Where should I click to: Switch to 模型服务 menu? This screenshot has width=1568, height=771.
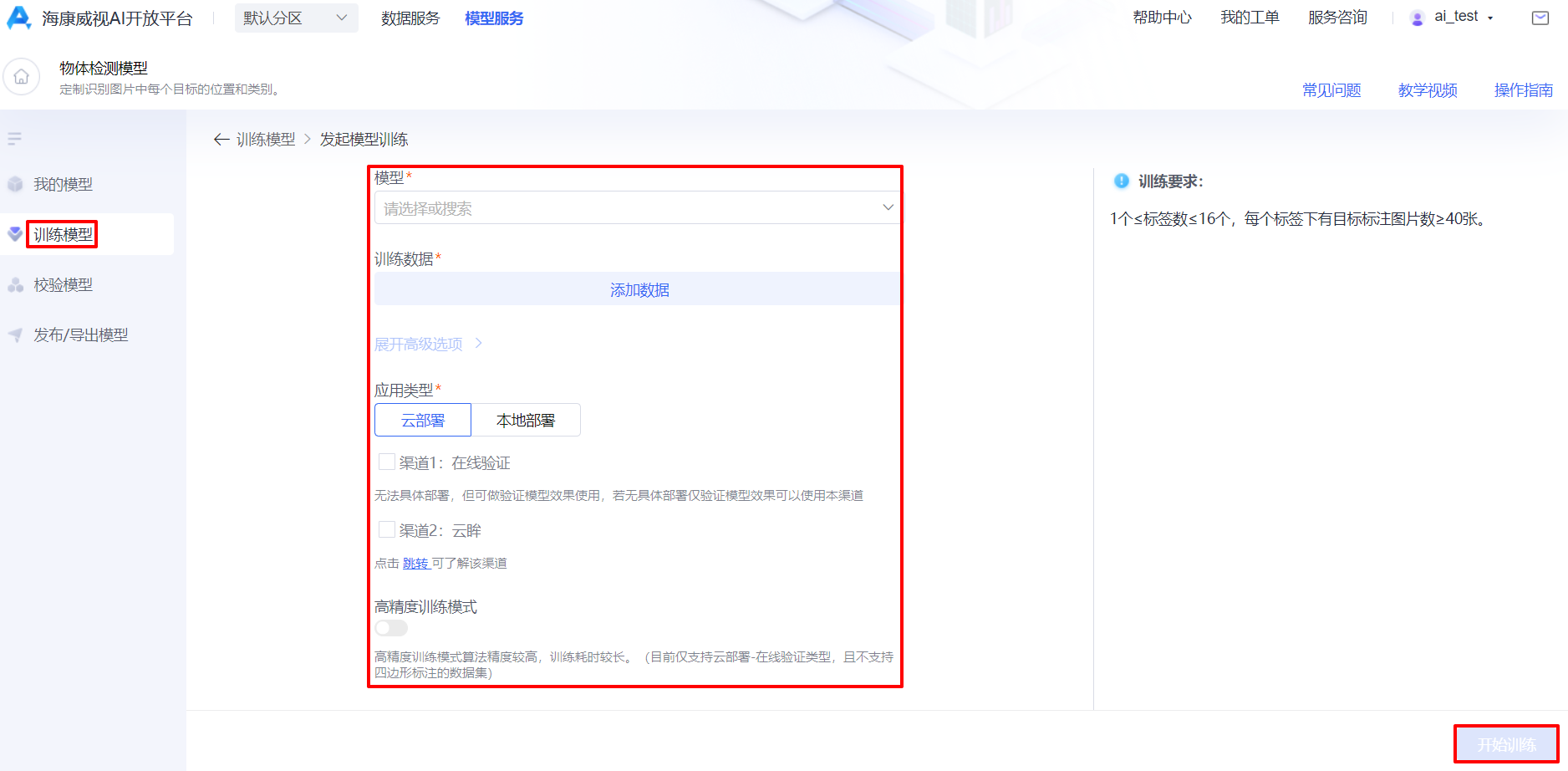coord(493,18)
